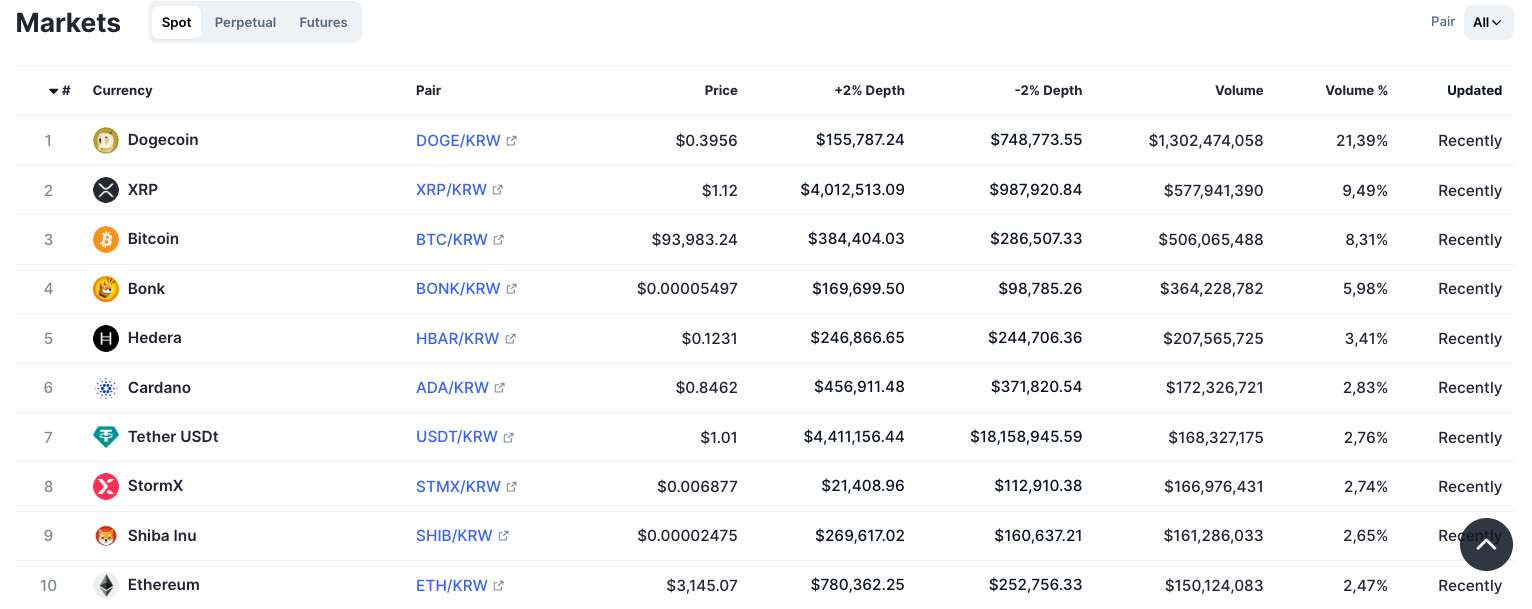Sort table by Price column header

click(720, 90)
